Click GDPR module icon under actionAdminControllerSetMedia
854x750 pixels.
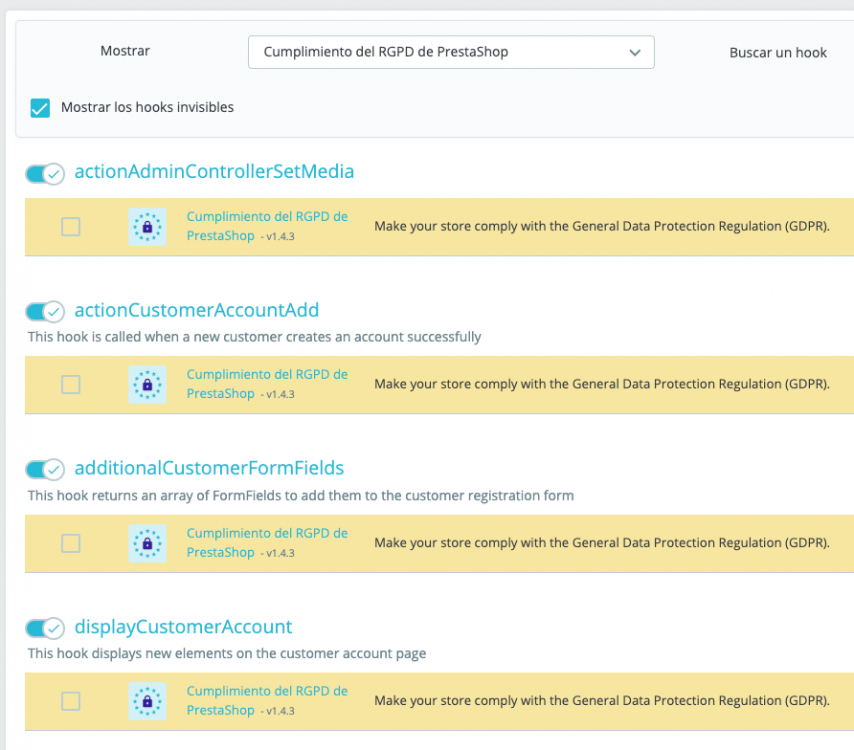(147, 227)
